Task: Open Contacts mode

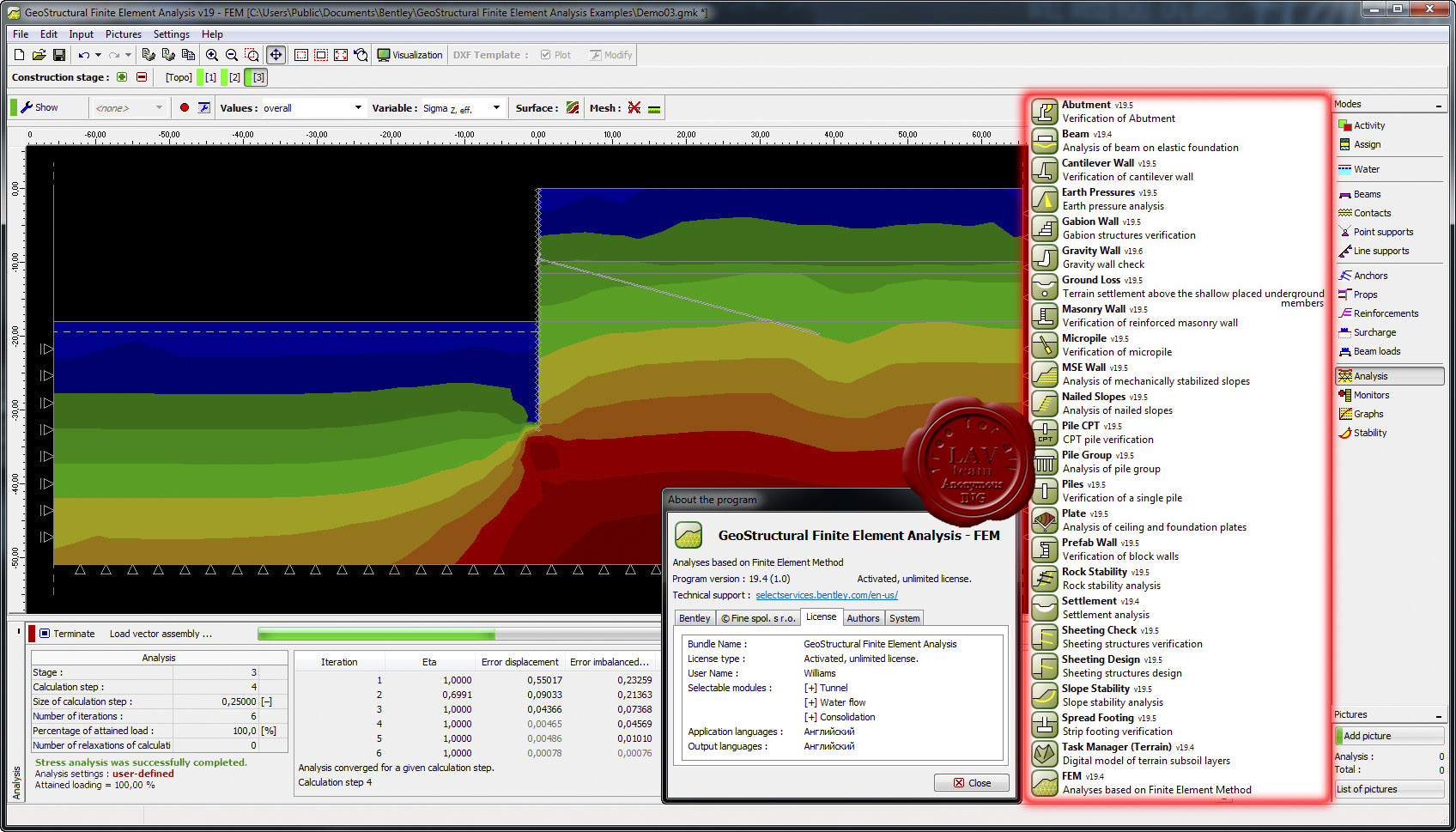Action: pos(1365,213)
